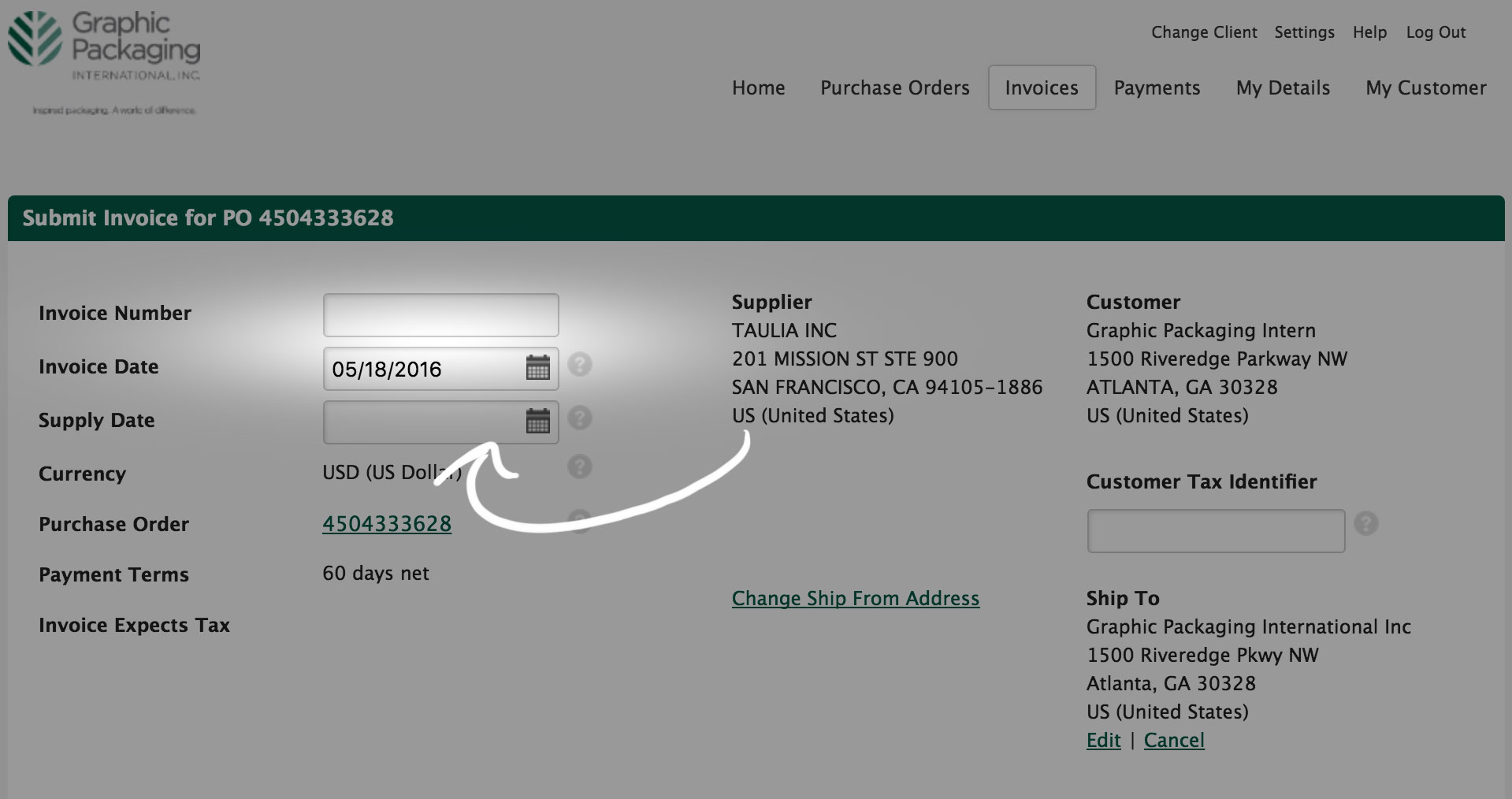Screen dimensions: 1512x799
Task: Select the Invoices tab
Action: 1042,87
